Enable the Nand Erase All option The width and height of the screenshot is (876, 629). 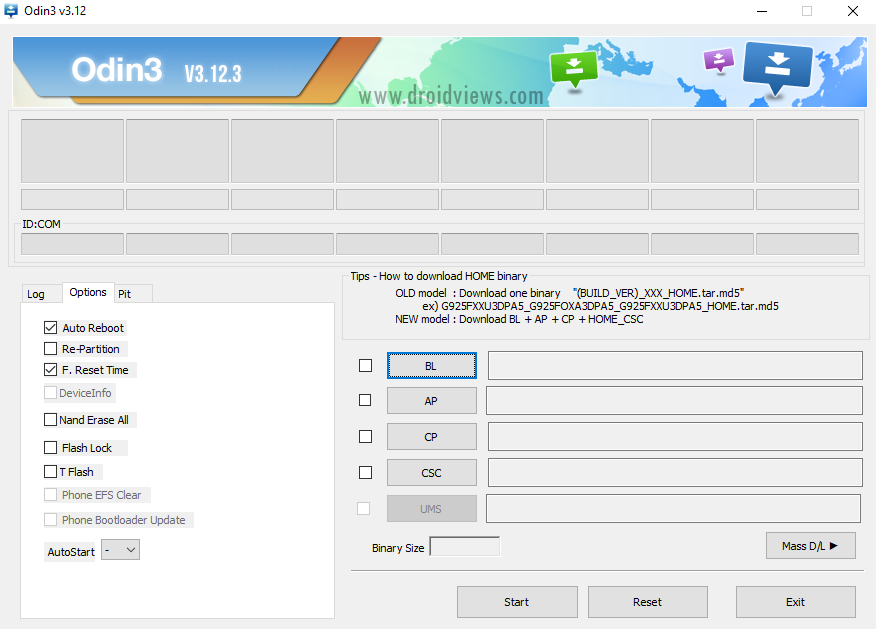tap(50, 420)
